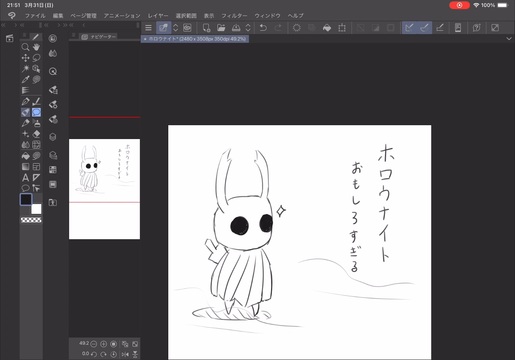The height and width of the screenshot is (360, 515).
Task: Open the command bar hamburger menu
Action: click(x=148, y=28)
